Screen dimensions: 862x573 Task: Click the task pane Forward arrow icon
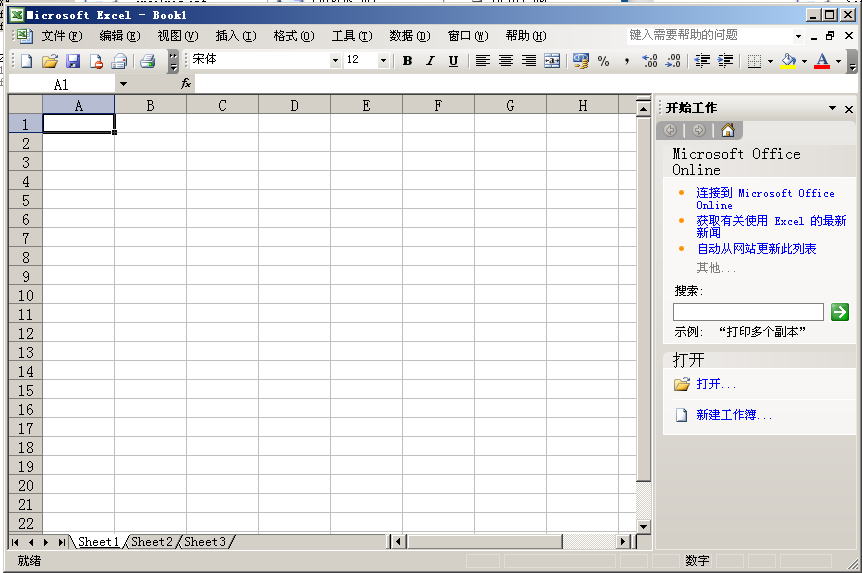(x=699, y=130)
